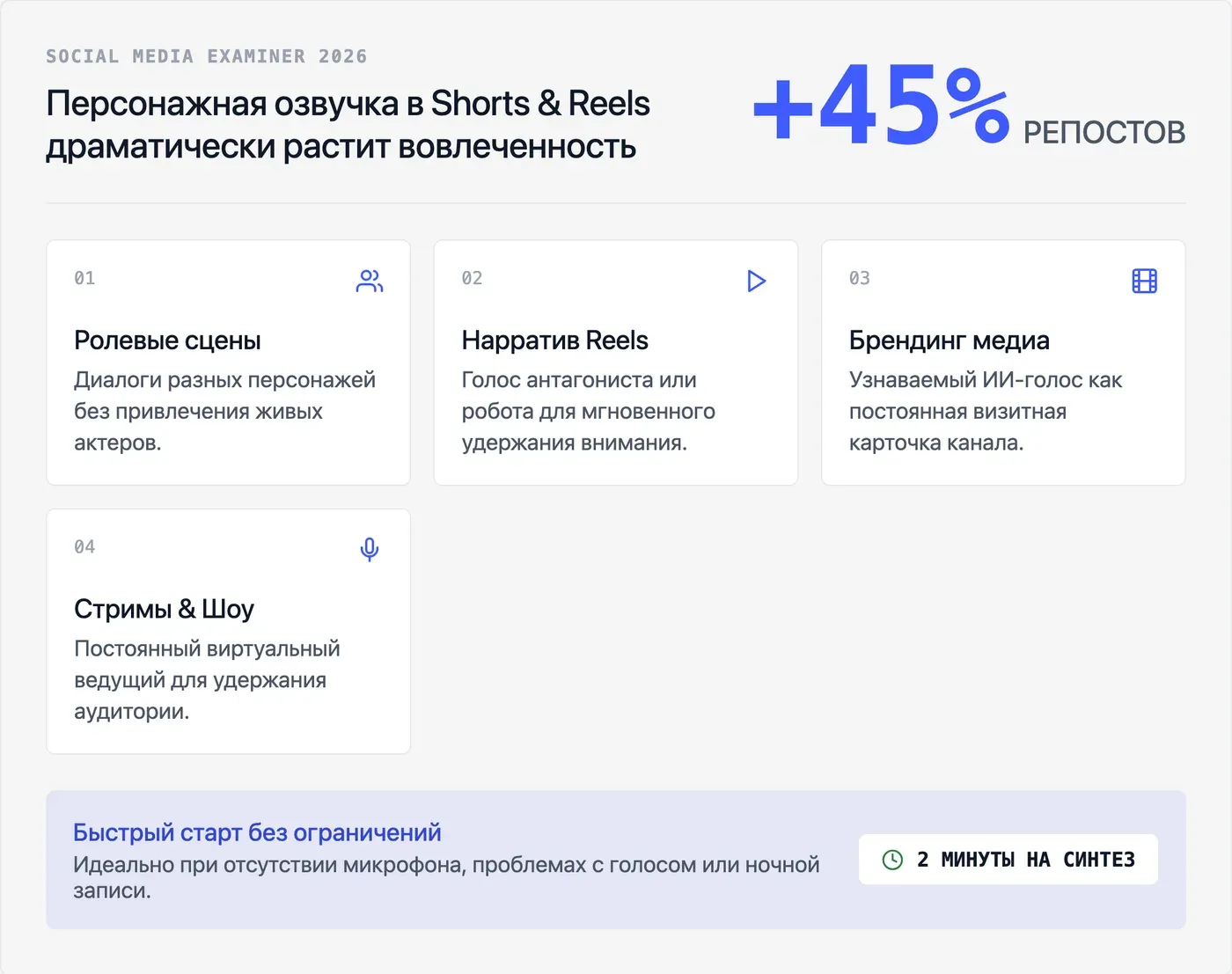This screenshot has height=974, width=1232.
Task: Click the microphone icon on Стримы & Шоу card
Action: [370, 549]
